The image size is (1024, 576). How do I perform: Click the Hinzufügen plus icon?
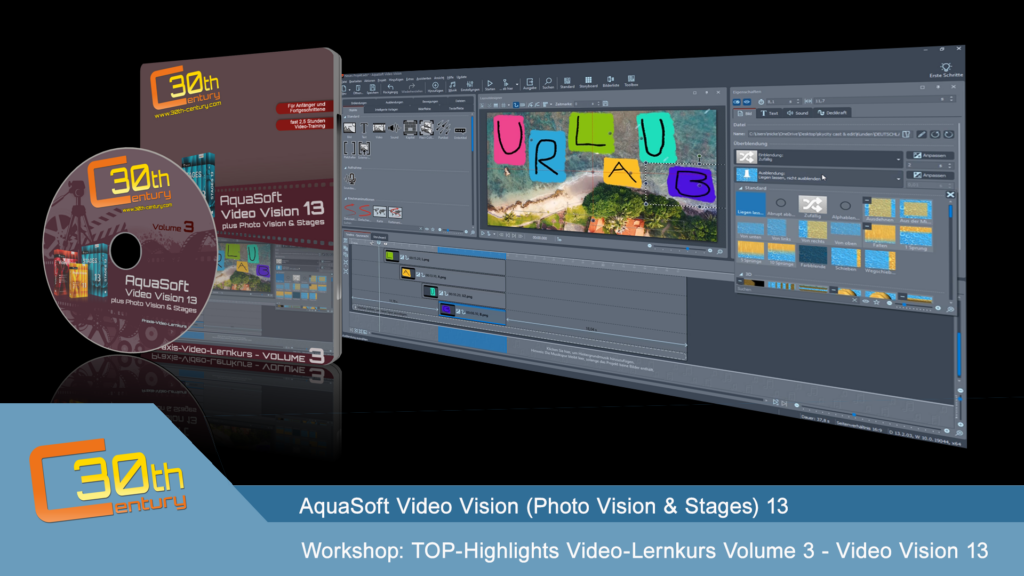coord(436,85)
